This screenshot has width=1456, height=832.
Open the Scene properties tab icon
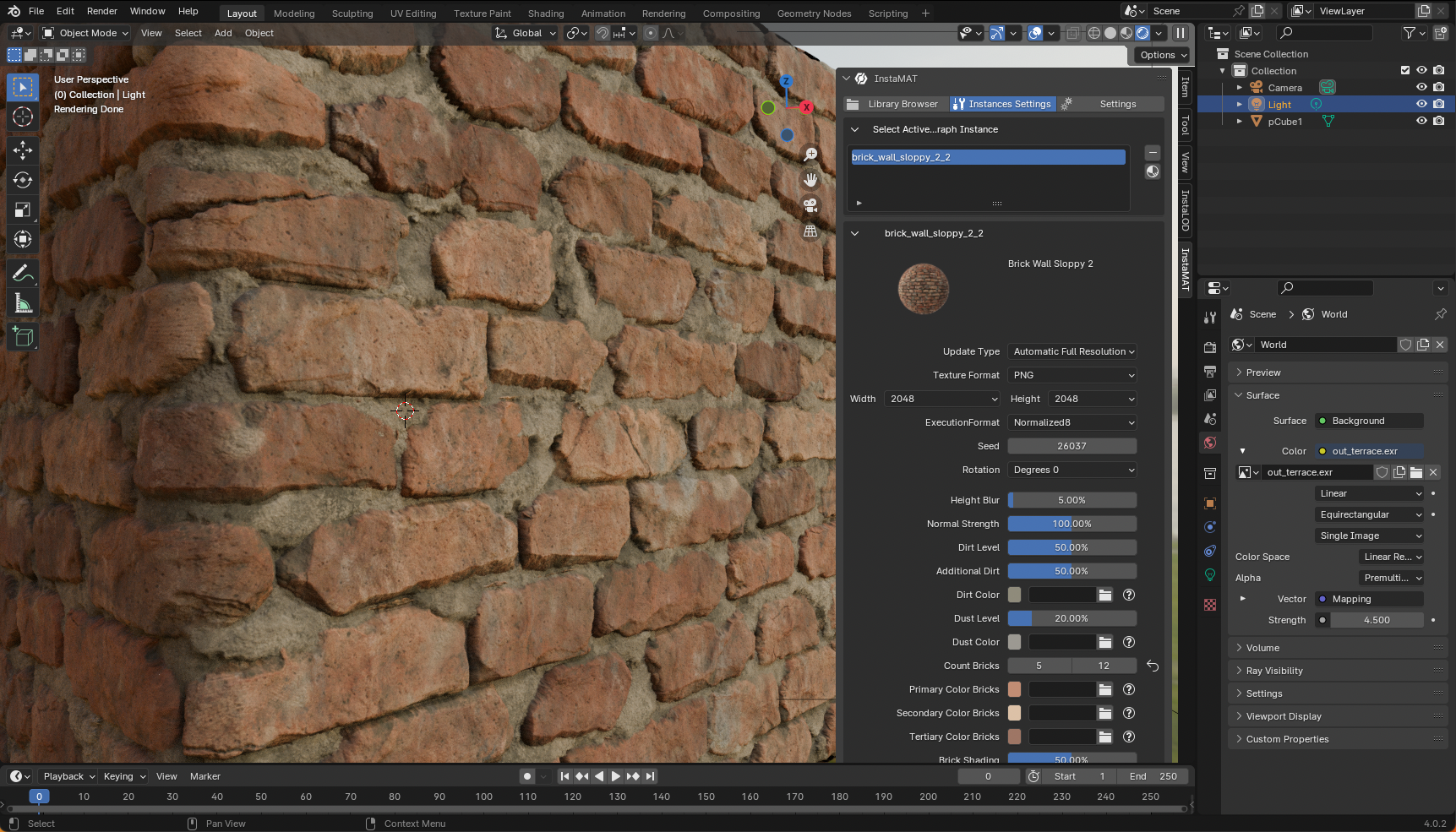pos(1210,418)
